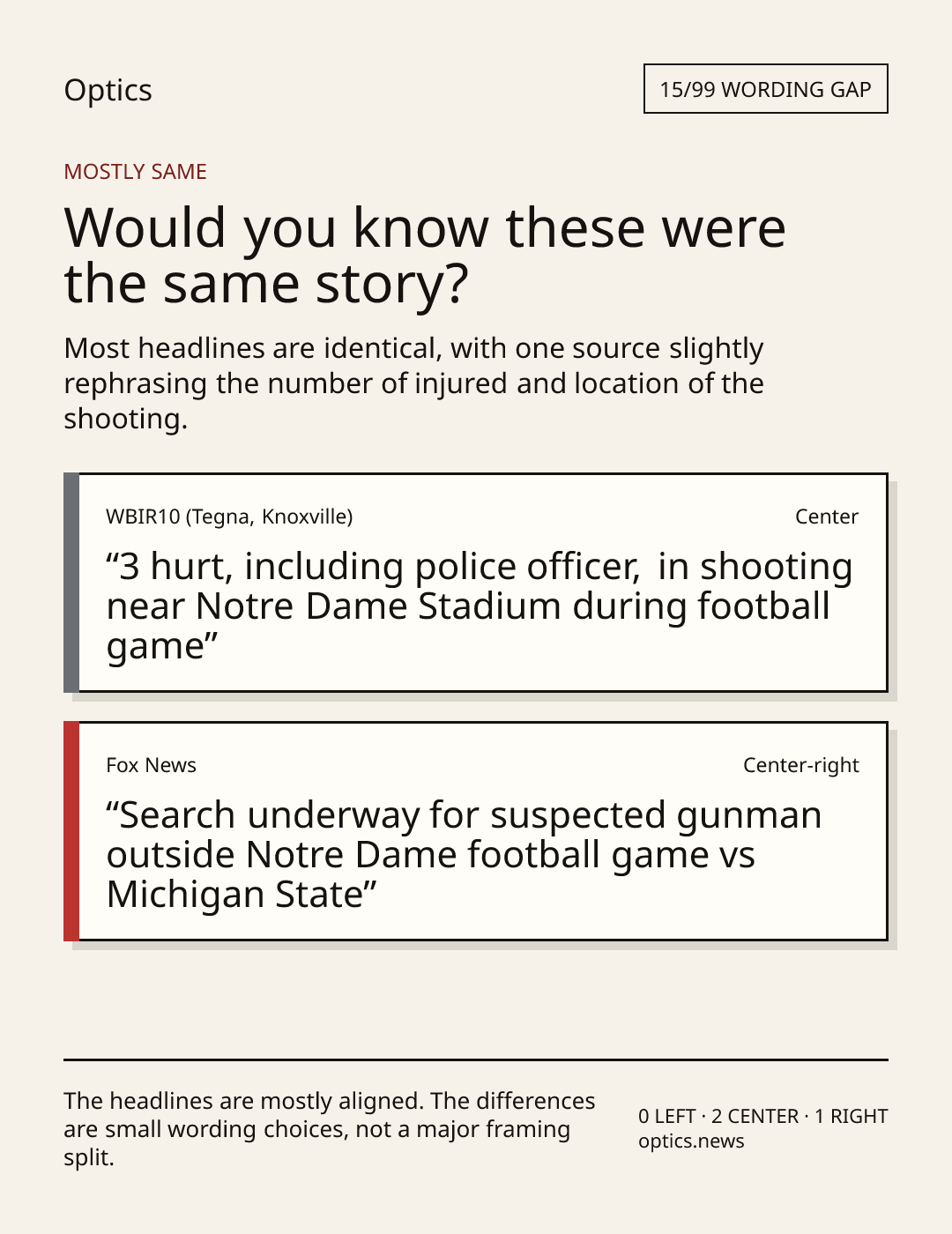952x1234 pixels.
Task: Click the Center-right bias label
Action: [x=800, y=765]
